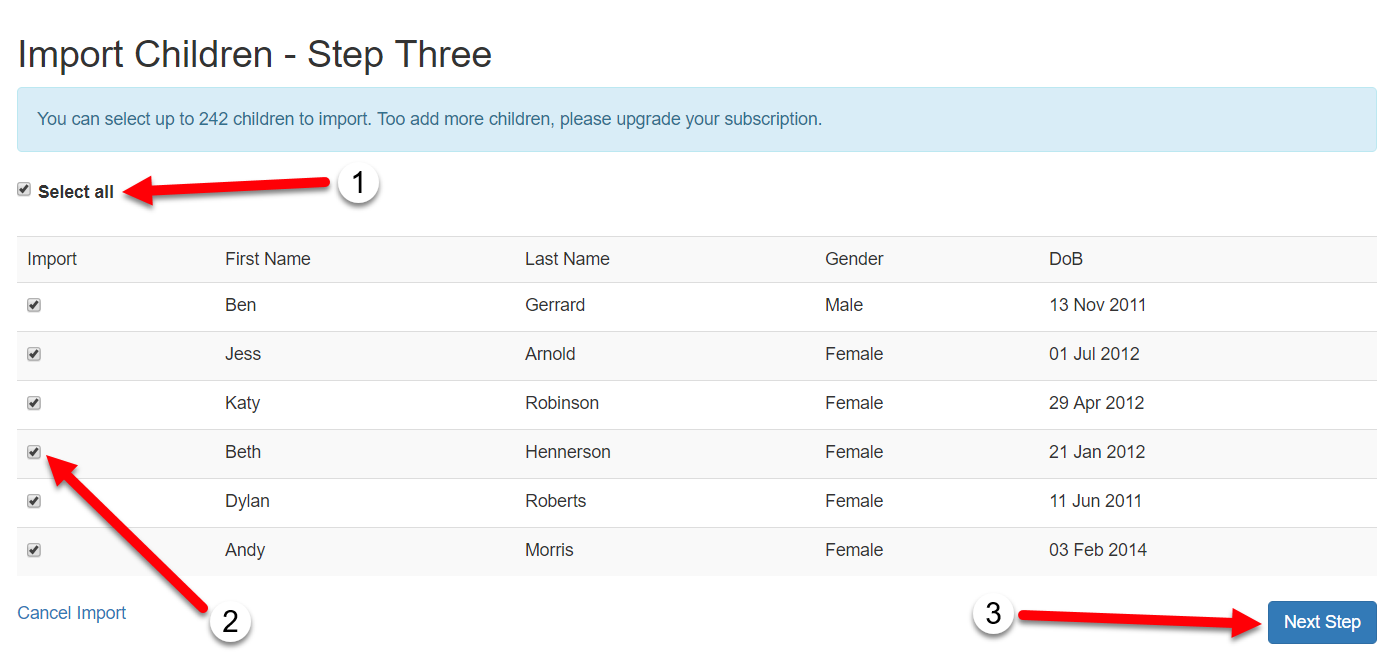The height and width of the screenshot is (661, 1396).
Task: Click the numbered annotation circle 2
Action: pyautogui.click(x=230, y=622)
